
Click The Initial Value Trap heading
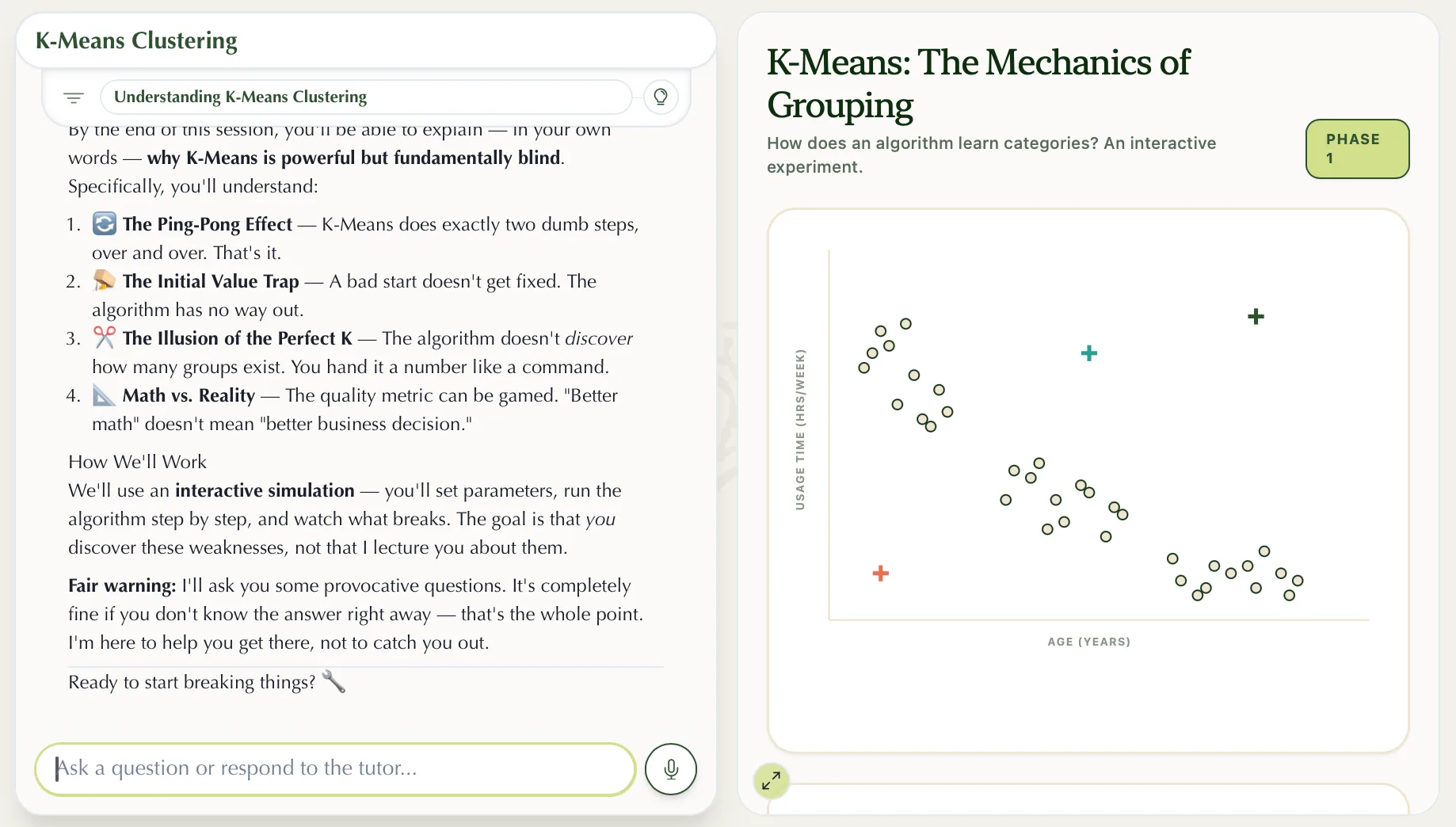point(211,281)
